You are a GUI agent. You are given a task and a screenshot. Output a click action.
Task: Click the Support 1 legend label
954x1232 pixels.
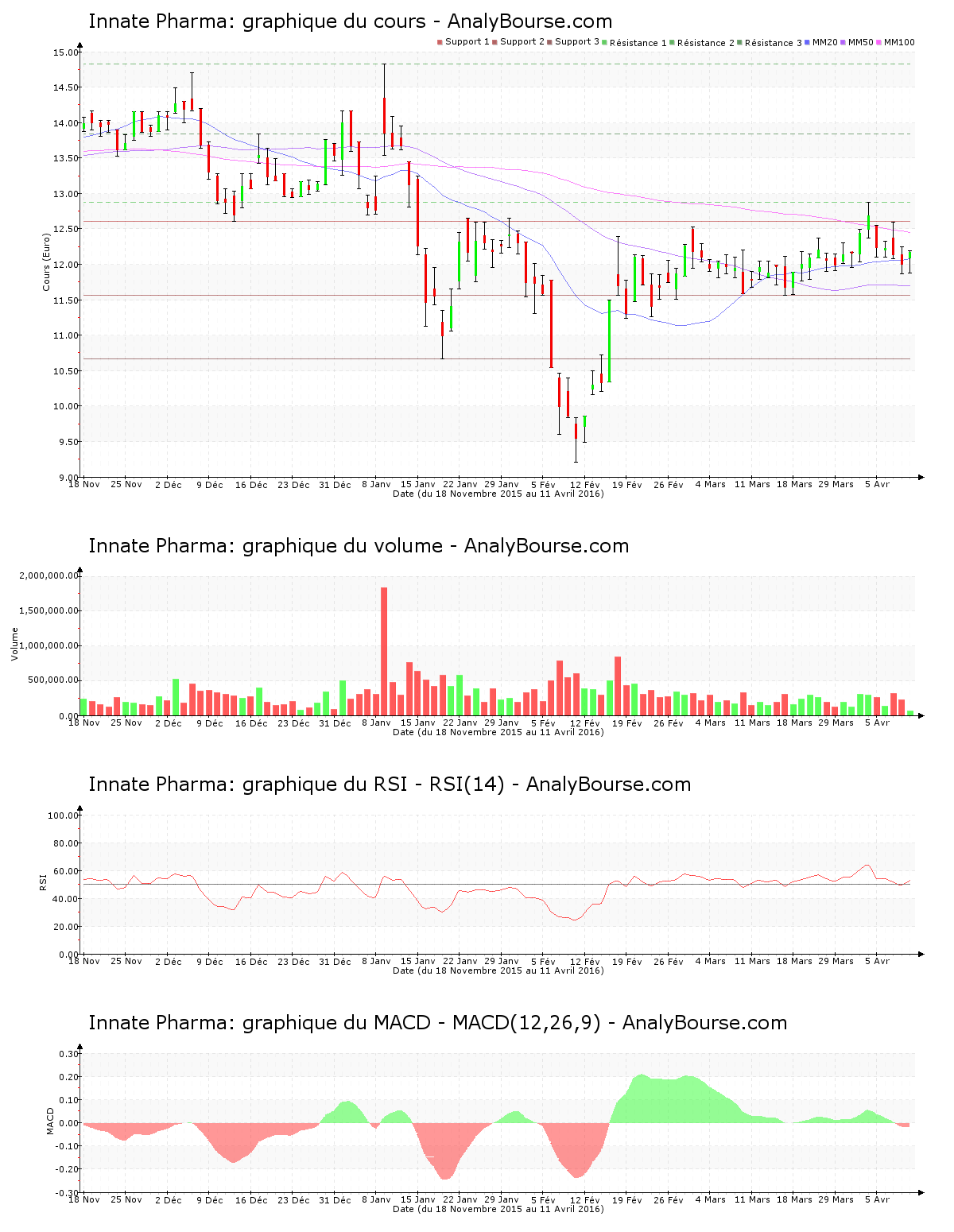(x=467, y=42)
